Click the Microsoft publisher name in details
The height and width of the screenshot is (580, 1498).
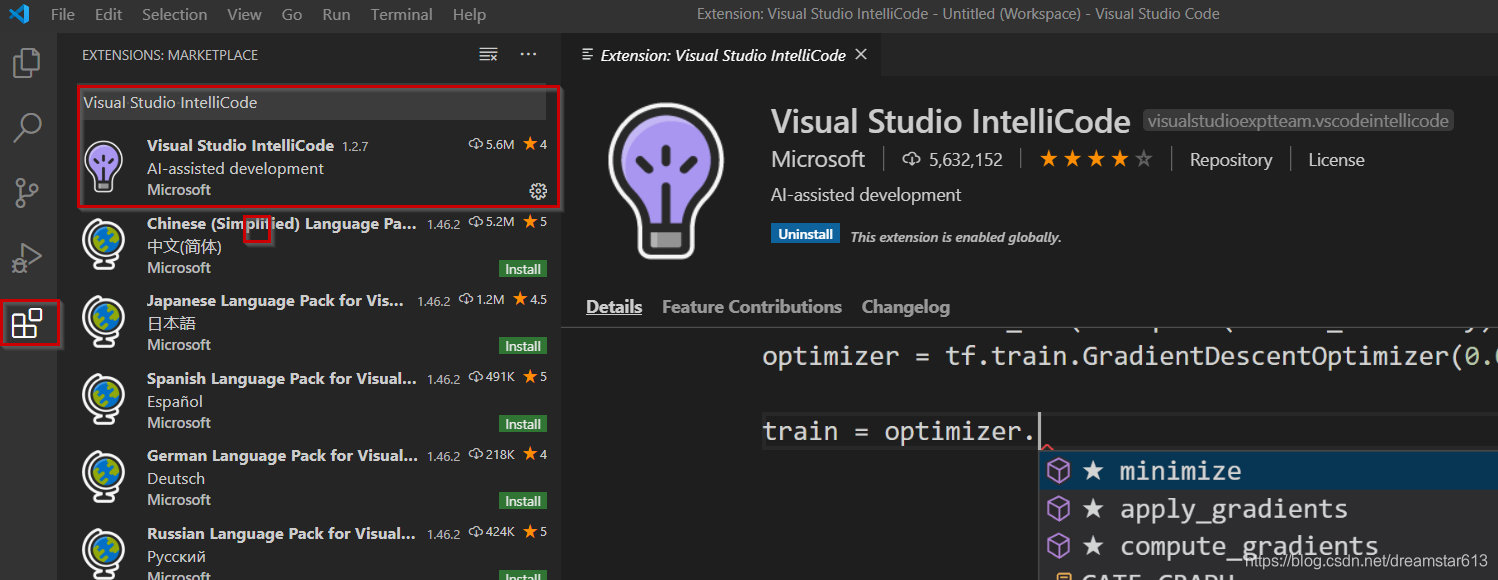tap(818, 159)
